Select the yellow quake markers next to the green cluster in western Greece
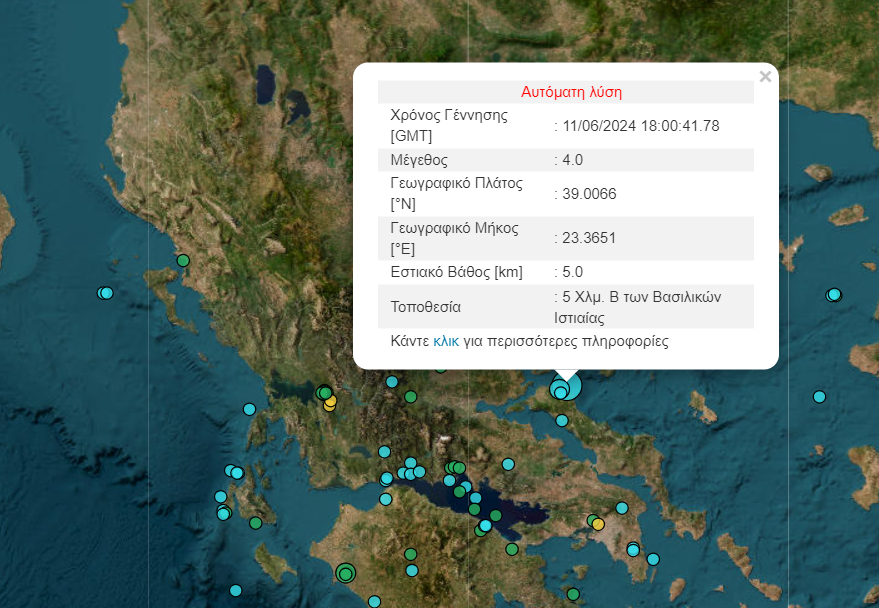The image size is (879, 608). click(330, 403)
